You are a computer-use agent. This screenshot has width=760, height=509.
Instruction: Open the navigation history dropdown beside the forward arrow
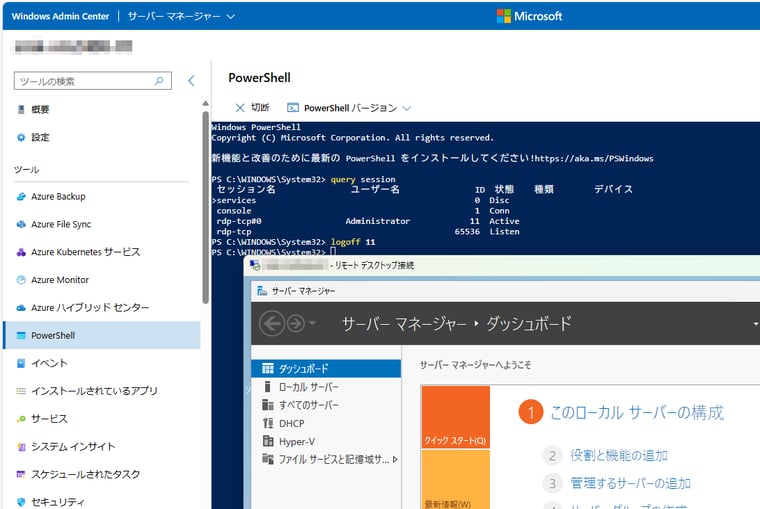[312, 323]
